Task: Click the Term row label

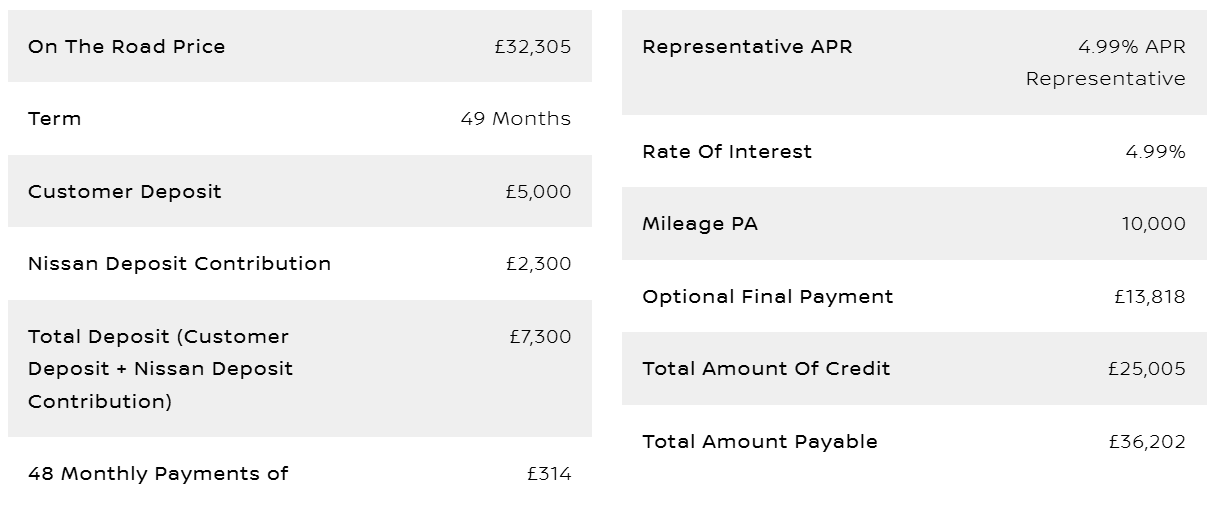Action: coord(55,118)
